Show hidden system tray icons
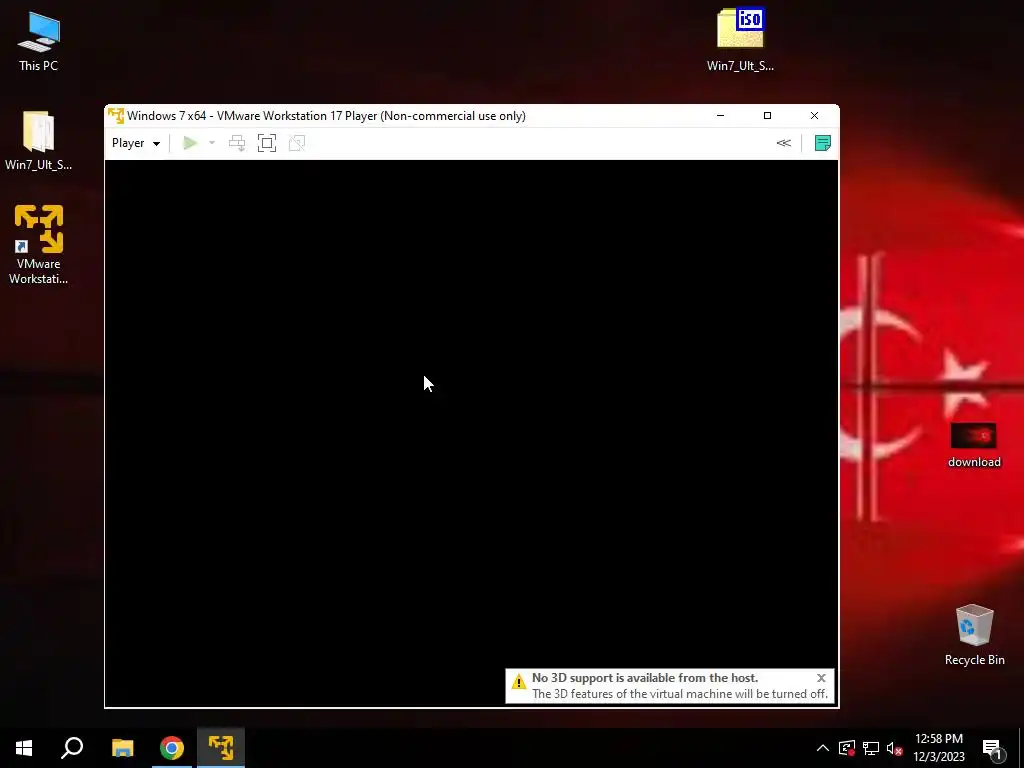The height and width of the screenshot is (768, 1024). (x=823, y=748)
